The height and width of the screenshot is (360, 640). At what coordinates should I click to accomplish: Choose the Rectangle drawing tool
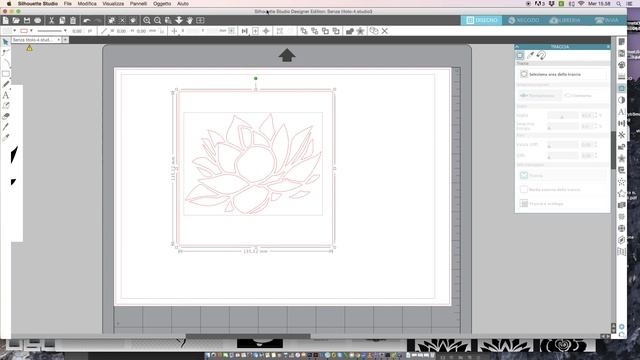coord(5,74)
